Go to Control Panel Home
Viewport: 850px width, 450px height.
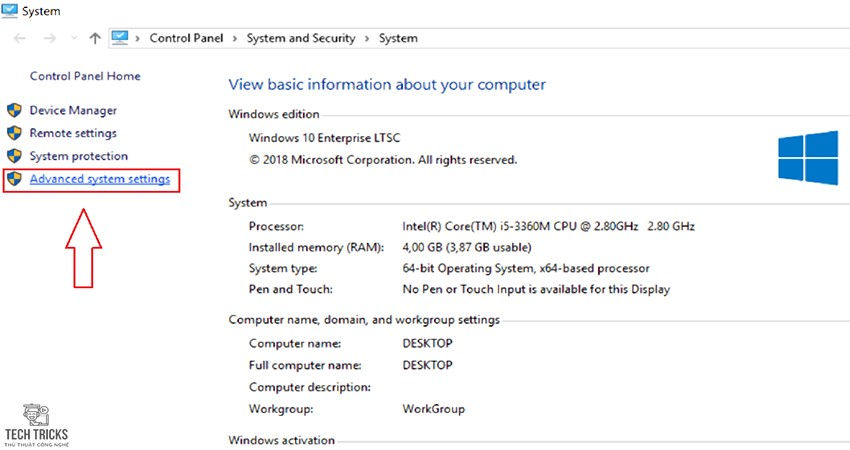[x=85, y=76]
